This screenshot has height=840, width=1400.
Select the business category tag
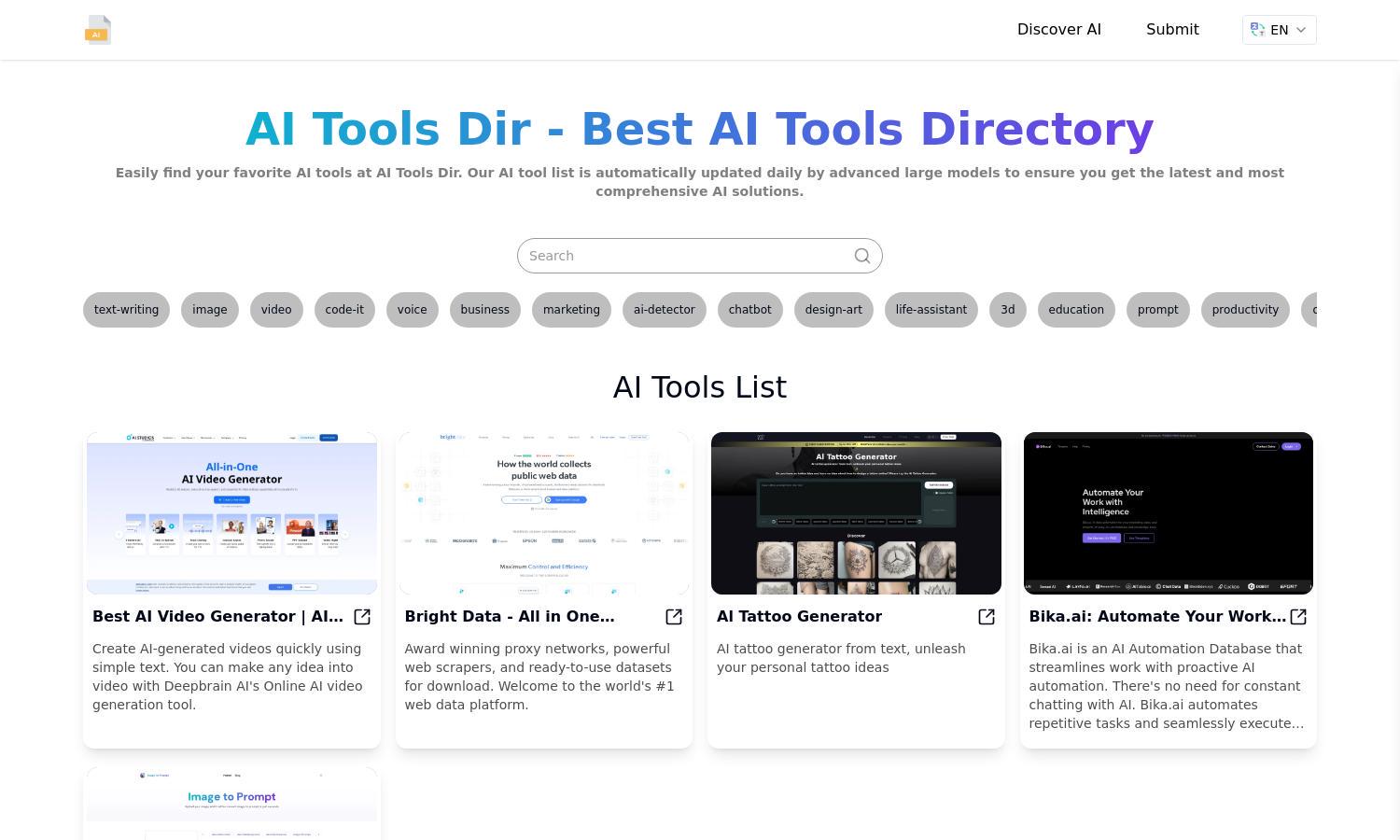[x=485, y=310]
